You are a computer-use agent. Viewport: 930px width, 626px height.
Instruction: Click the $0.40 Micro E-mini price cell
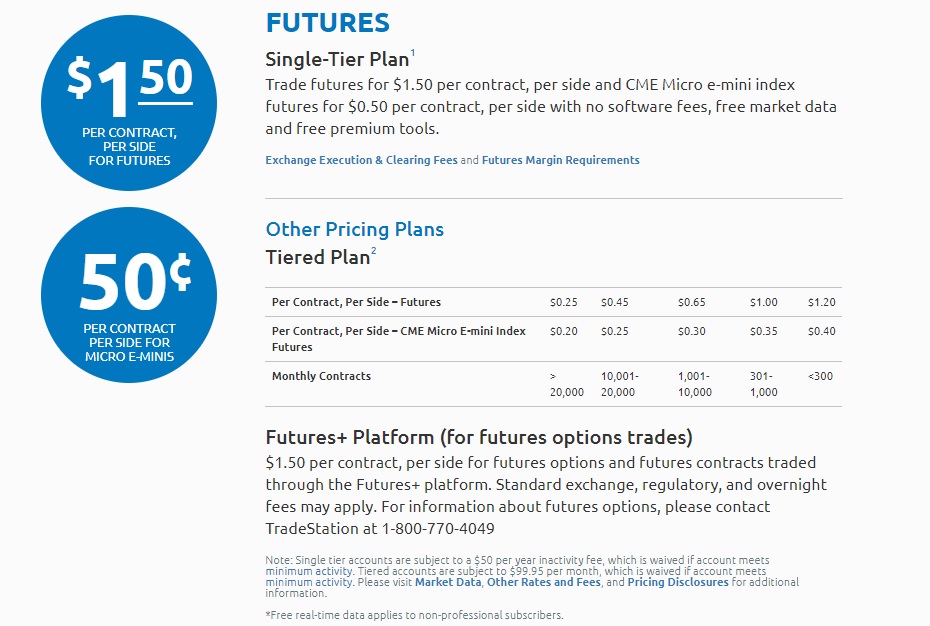[x=821, y=331]
